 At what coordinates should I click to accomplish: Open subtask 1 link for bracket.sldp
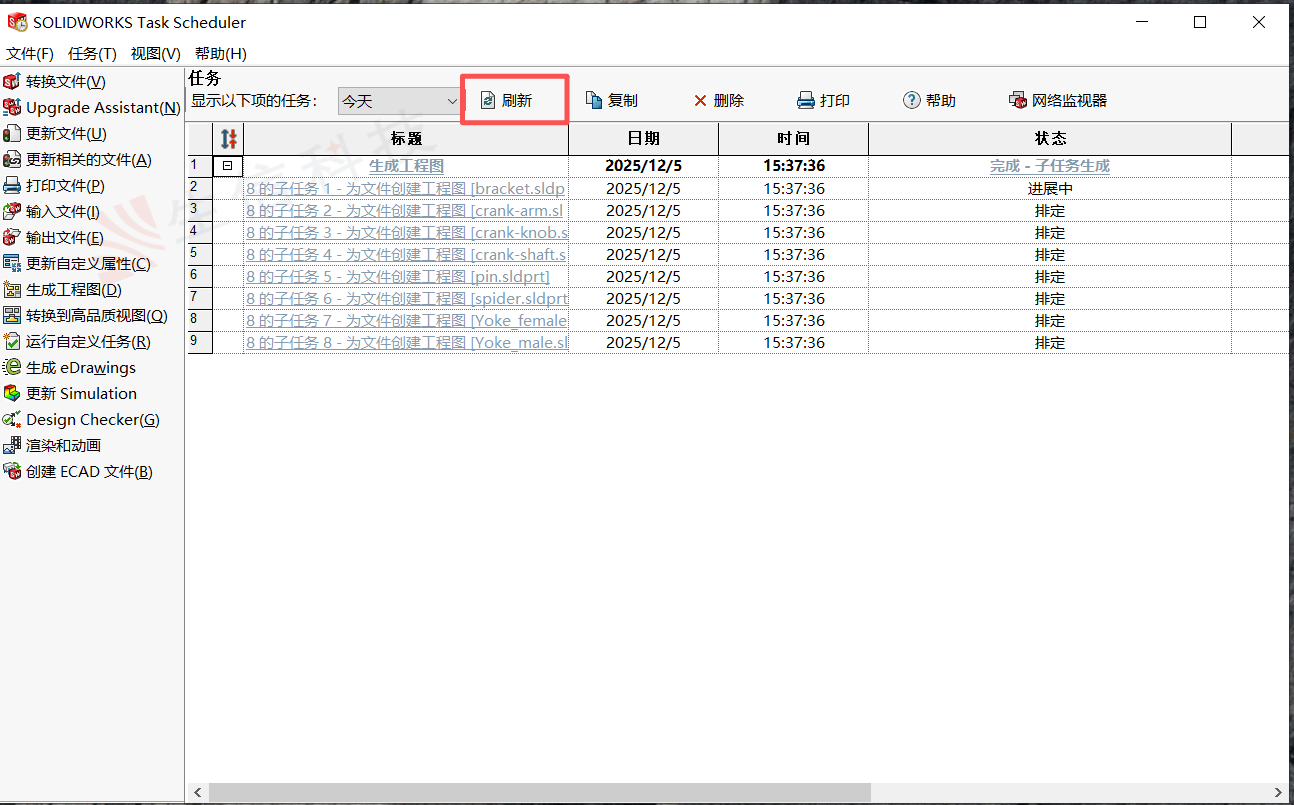(x=406, y=189)
